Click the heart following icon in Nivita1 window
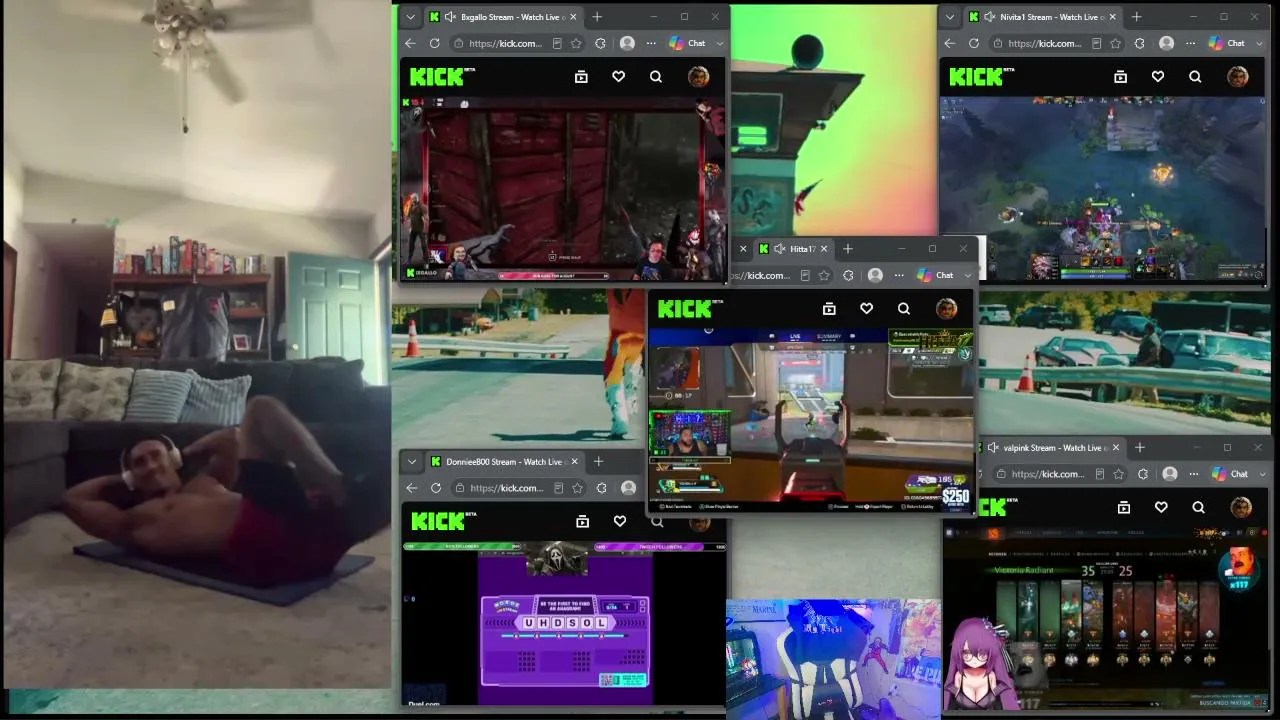Viewport: 1280px width, 720px height. [1158, 77]
